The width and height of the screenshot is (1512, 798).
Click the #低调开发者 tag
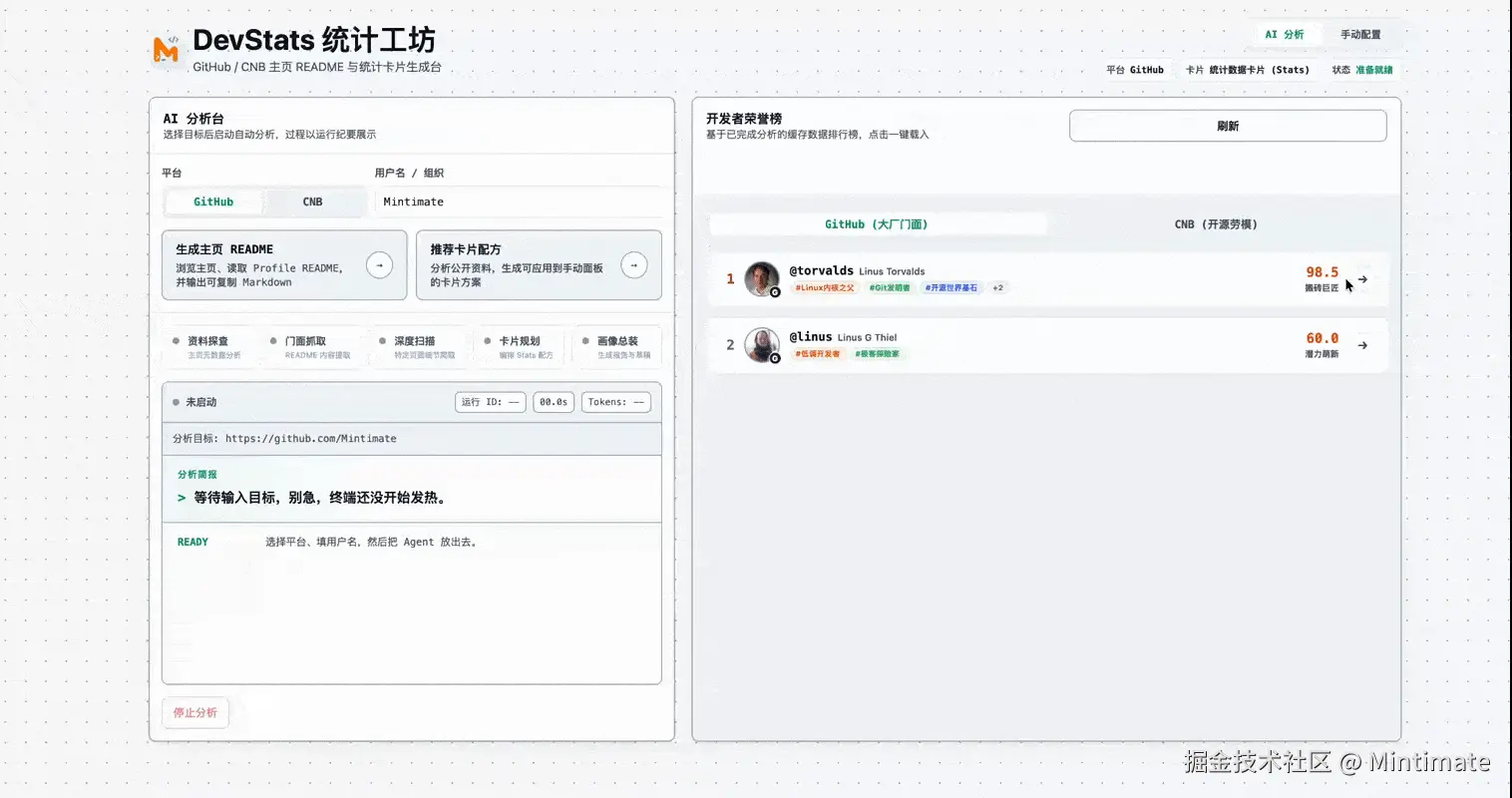818,354
